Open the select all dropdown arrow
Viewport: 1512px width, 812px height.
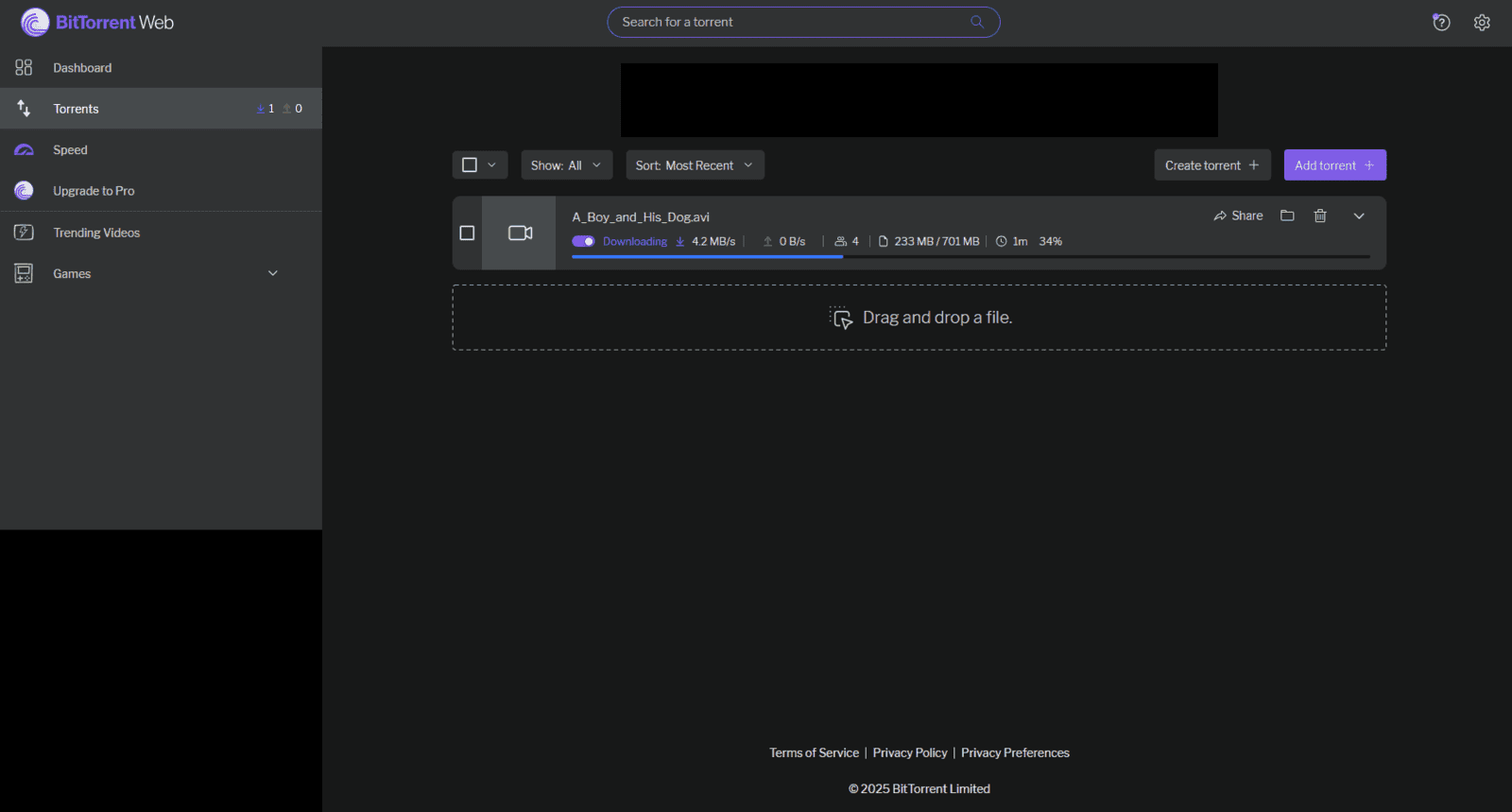pyautogui.click(x=491, y=165)
